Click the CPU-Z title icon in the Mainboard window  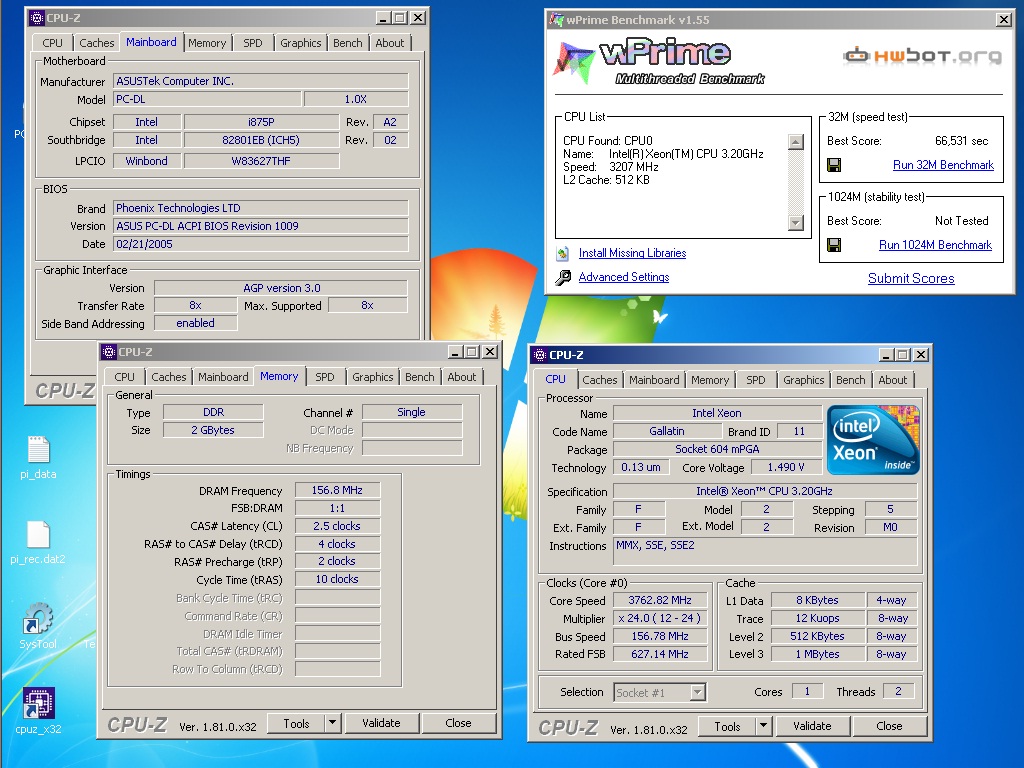tap(37, 18)
